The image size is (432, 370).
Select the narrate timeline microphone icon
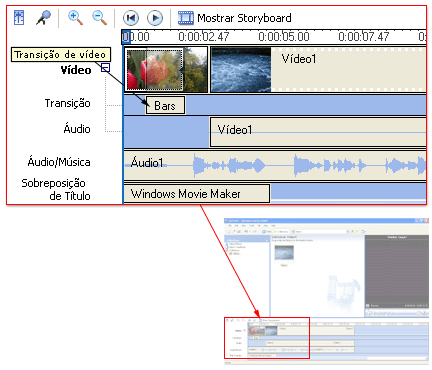click(44, 18)
